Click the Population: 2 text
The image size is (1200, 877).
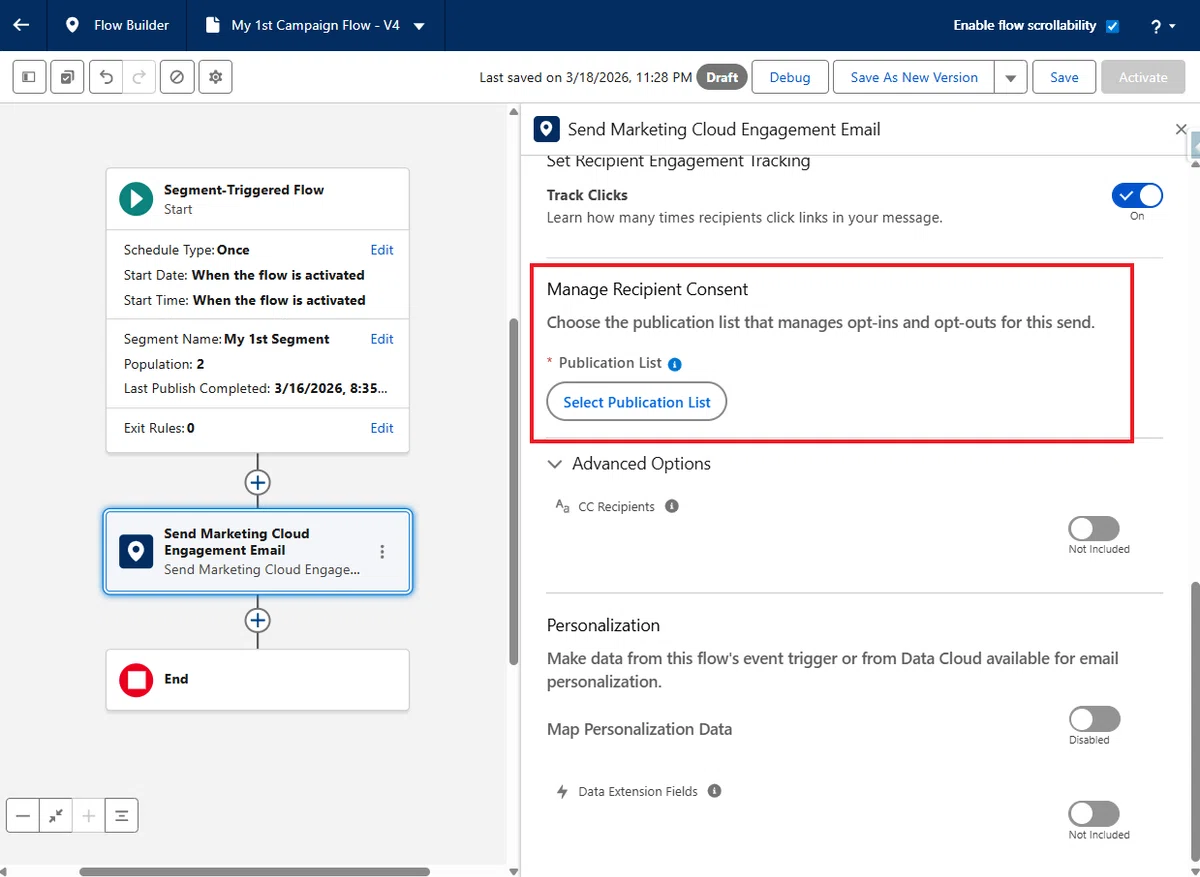coord(164,364)
